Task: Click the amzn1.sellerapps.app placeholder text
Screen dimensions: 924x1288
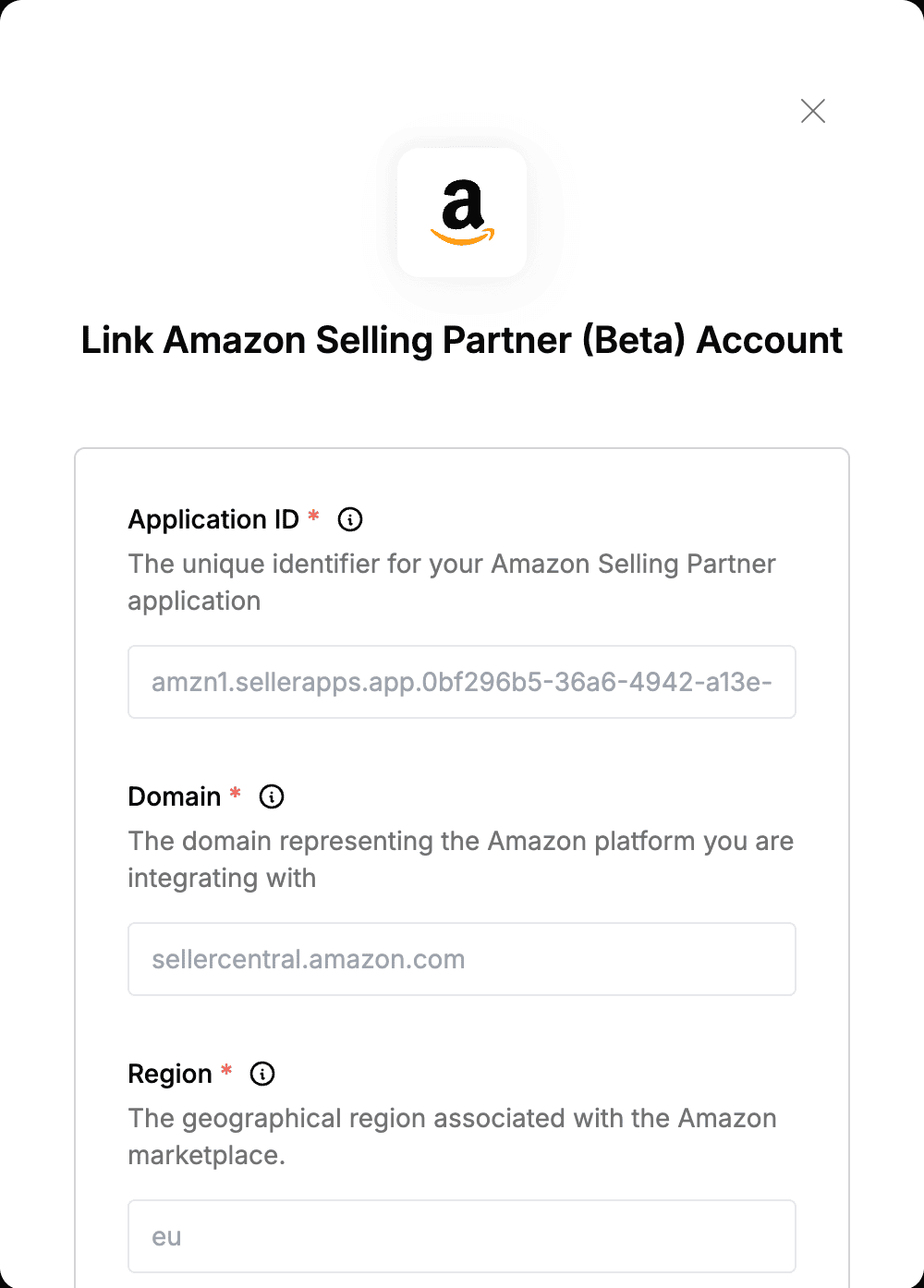Action: (x=462, y=682)
